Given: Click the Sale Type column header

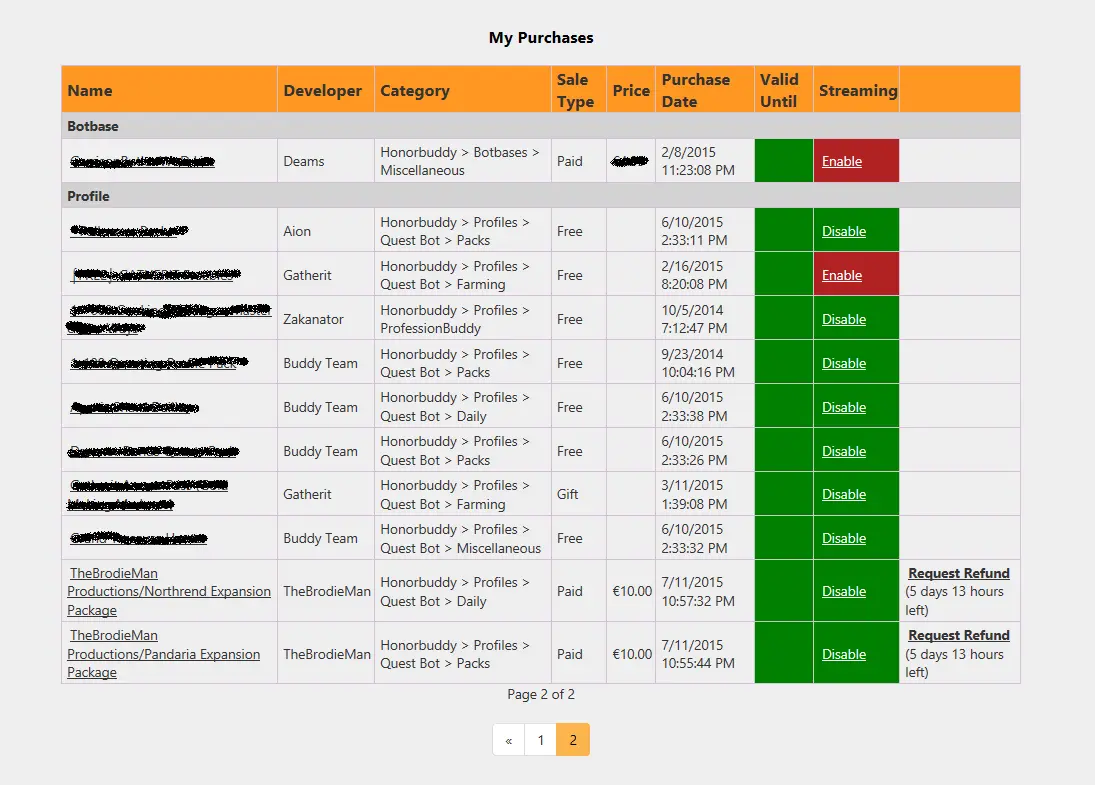Looking at the screenshot, I should (579, 90).
